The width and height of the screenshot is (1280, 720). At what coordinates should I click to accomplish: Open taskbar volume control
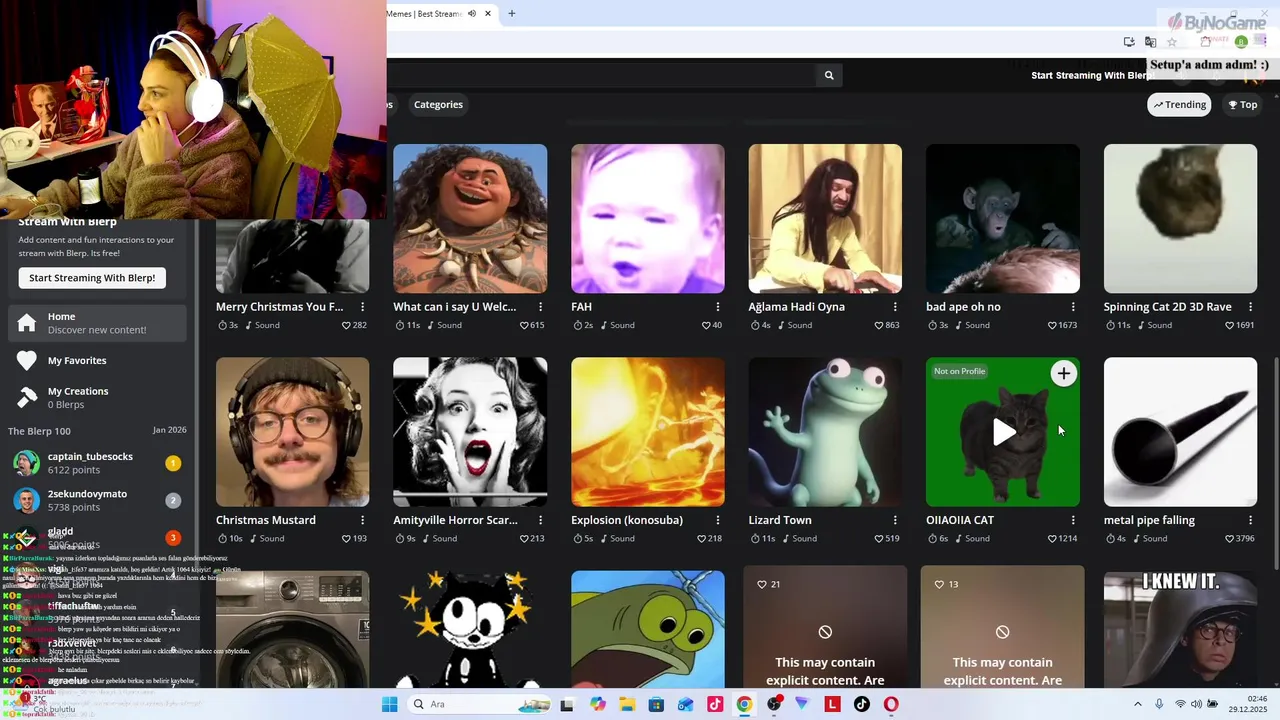pos(1197,704)
